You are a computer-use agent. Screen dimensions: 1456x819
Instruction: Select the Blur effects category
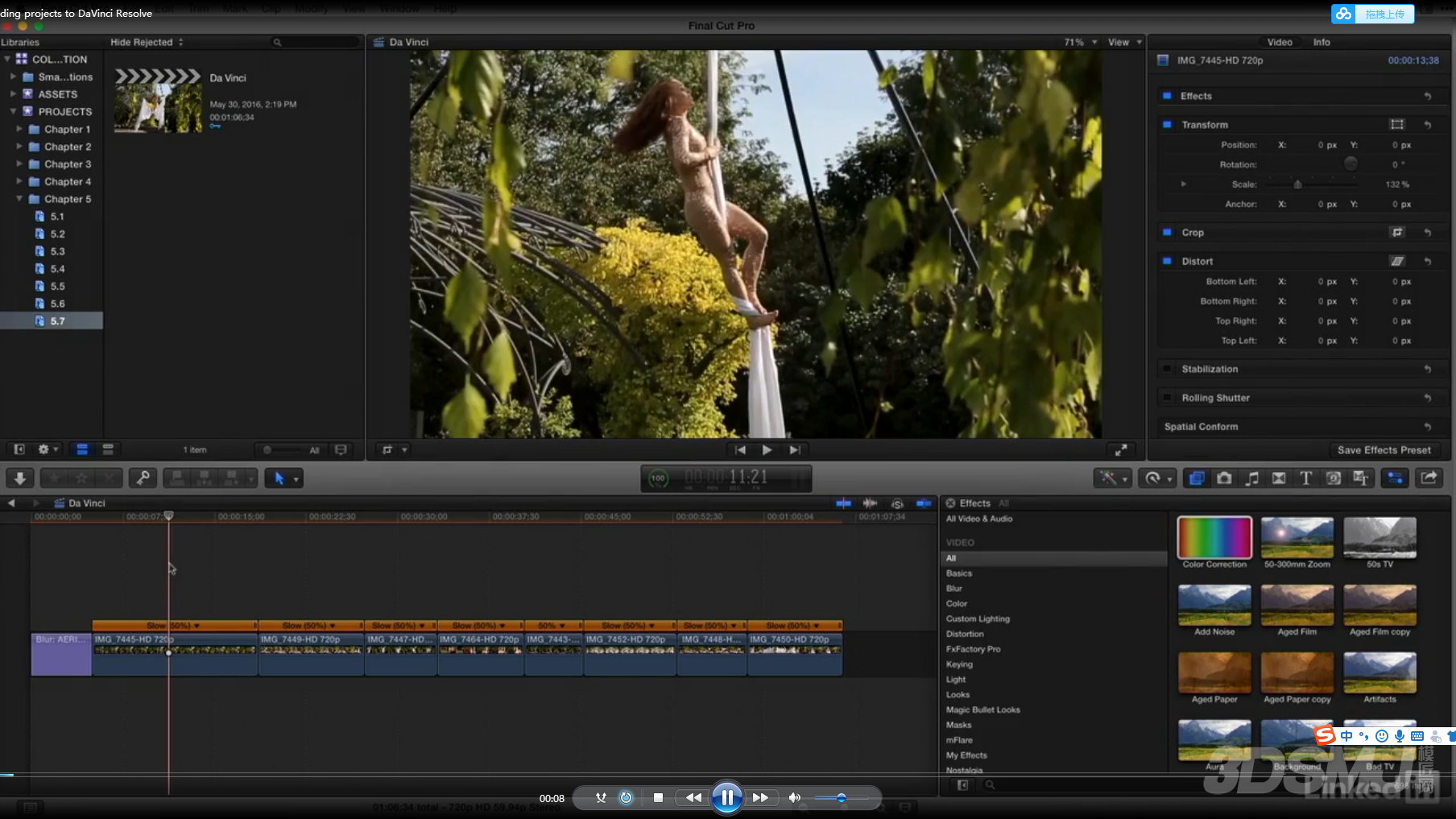954,589
